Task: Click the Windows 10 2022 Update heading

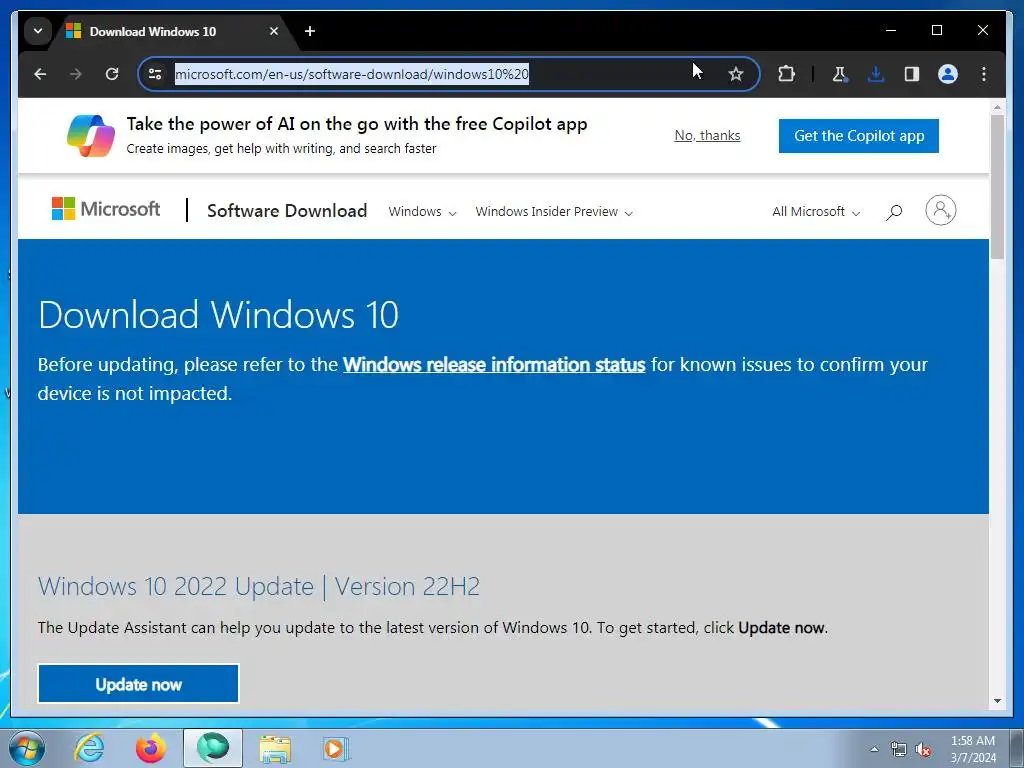Action: pyautogui.click(x=259, y=586)
